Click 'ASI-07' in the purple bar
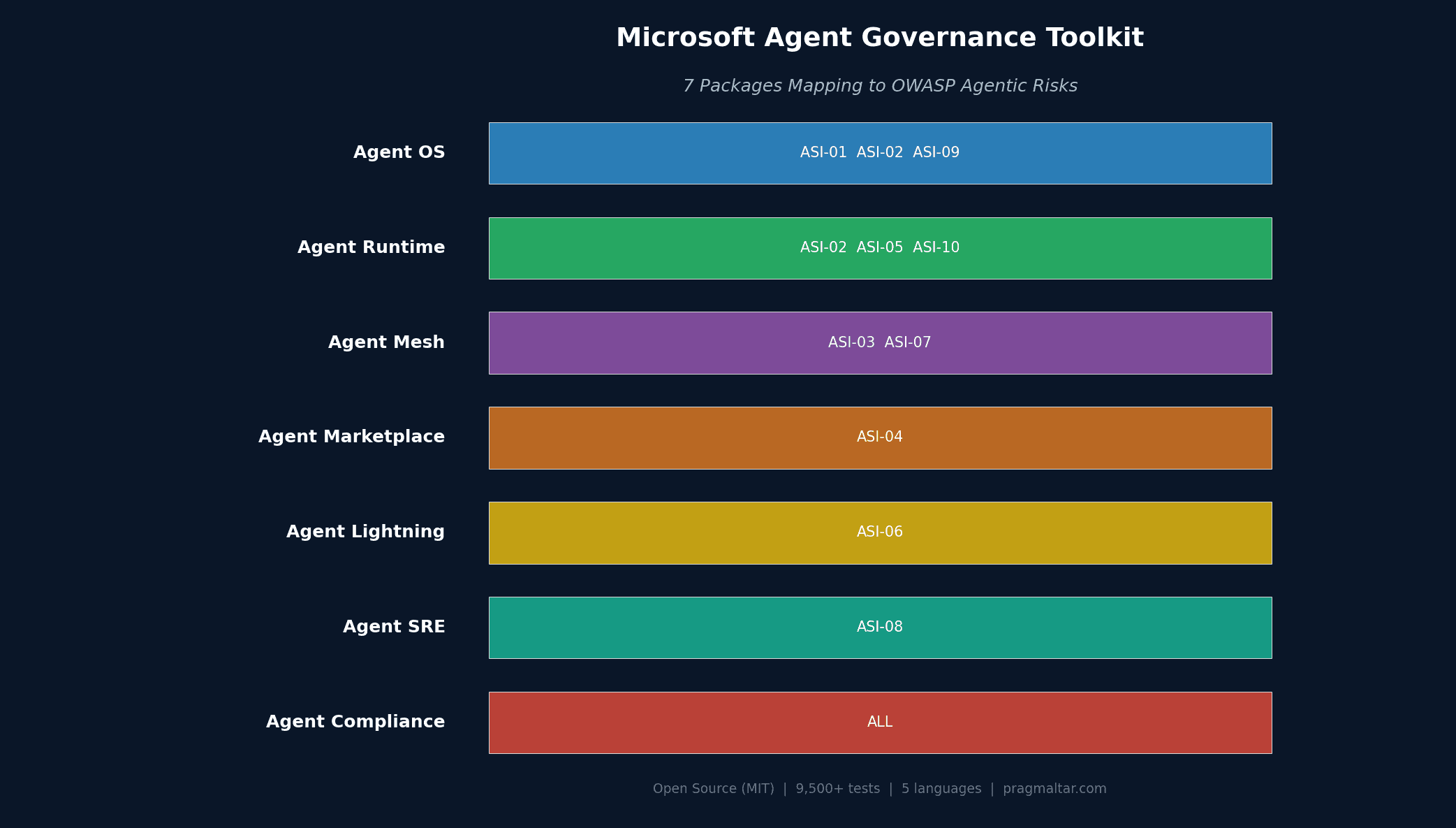The height and width of the screenshot is (828, 1456). click(908, 342)
